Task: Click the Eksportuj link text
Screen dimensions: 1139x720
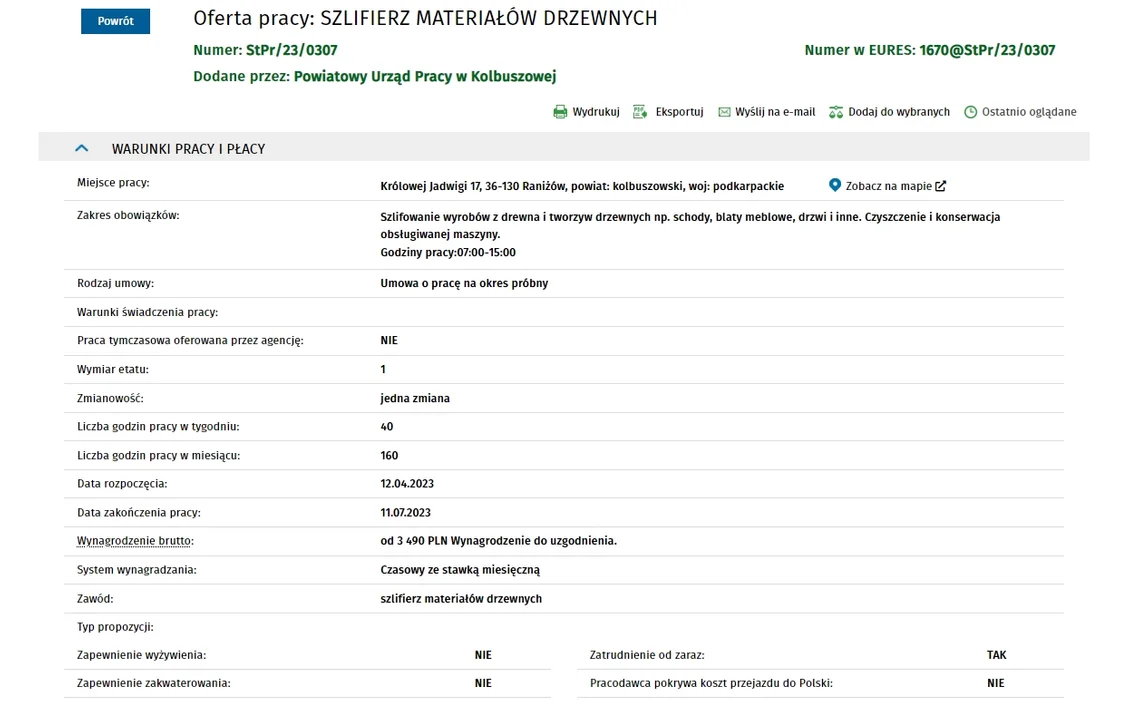Action: click(679, 112)
